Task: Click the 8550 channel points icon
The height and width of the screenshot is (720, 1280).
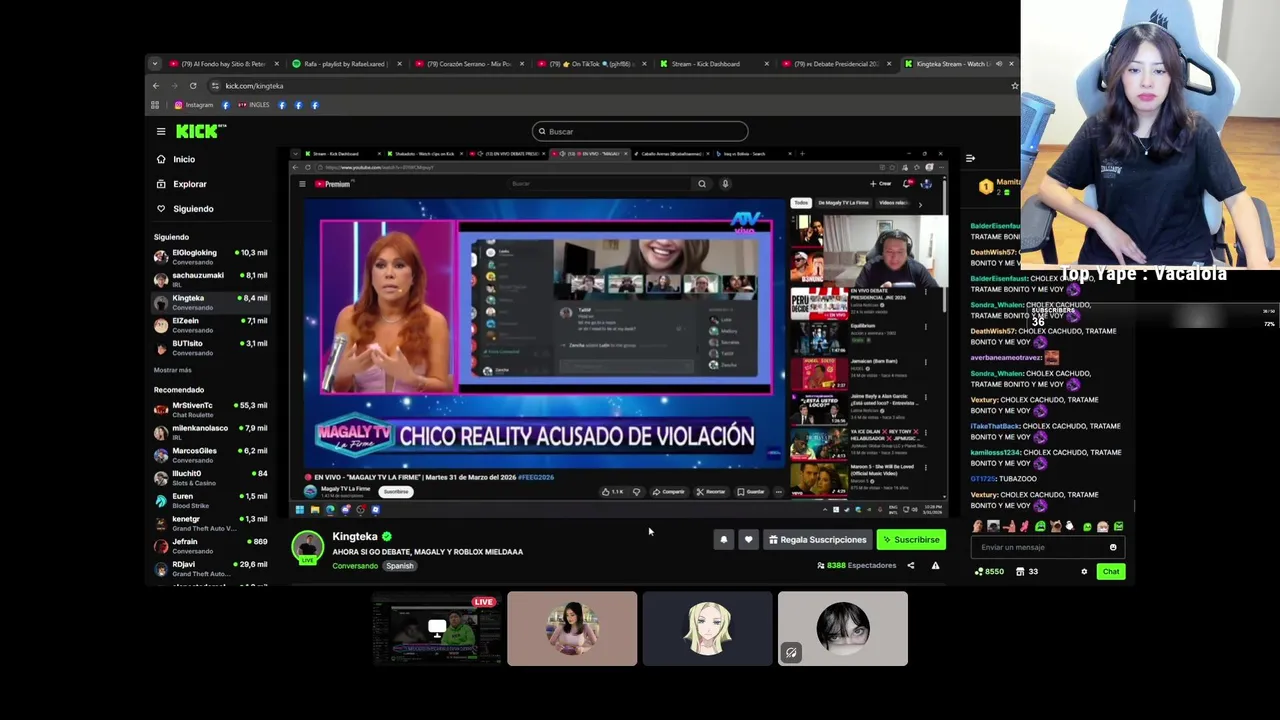Action: 990,572
